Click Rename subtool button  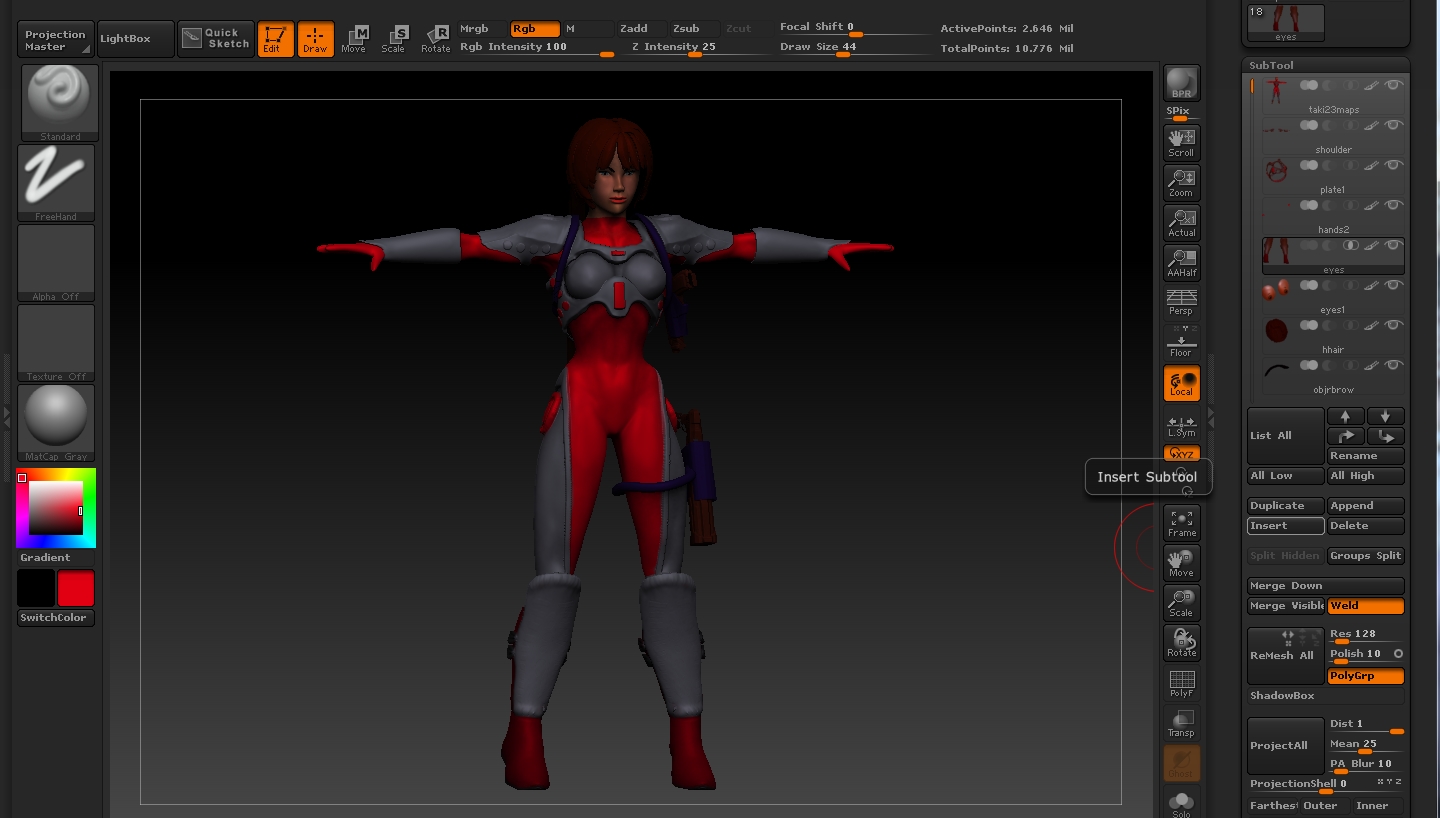pyautogui.click(x=1365, y=456)
